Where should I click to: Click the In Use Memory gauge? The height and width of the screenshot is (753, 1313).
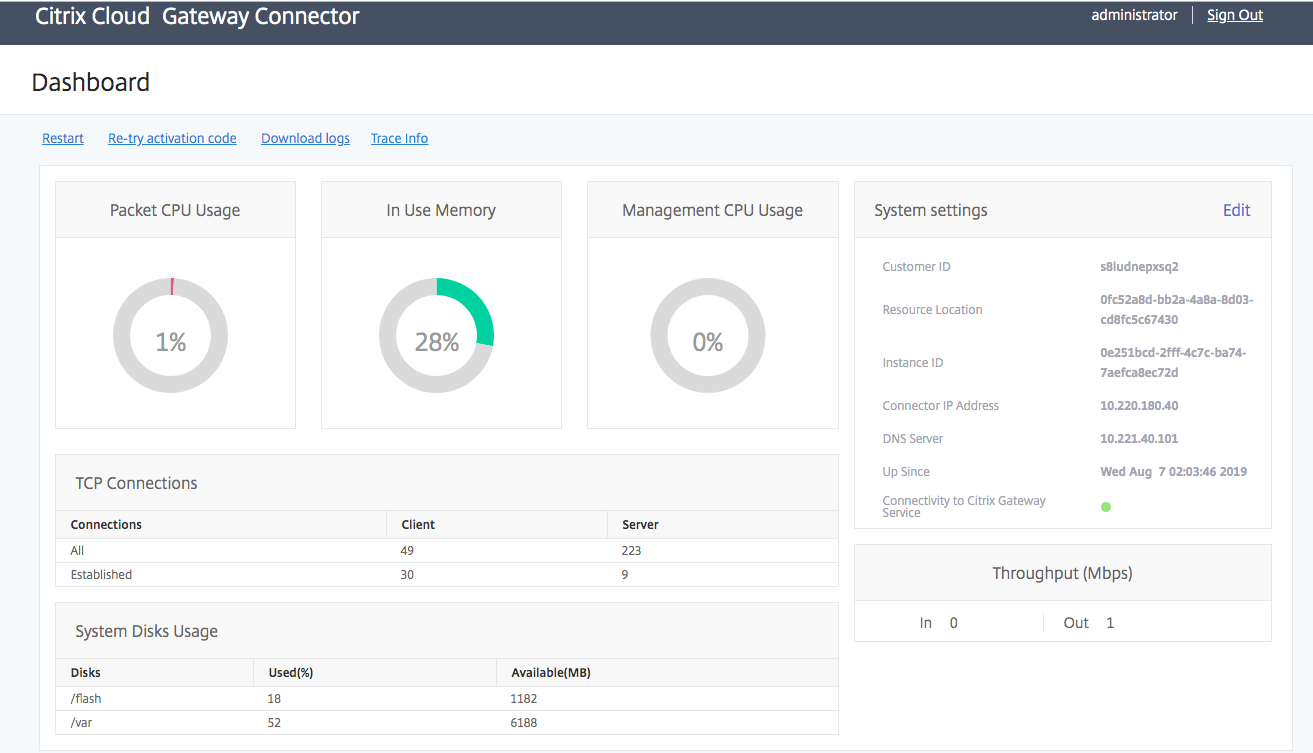(x=437, y=336)
